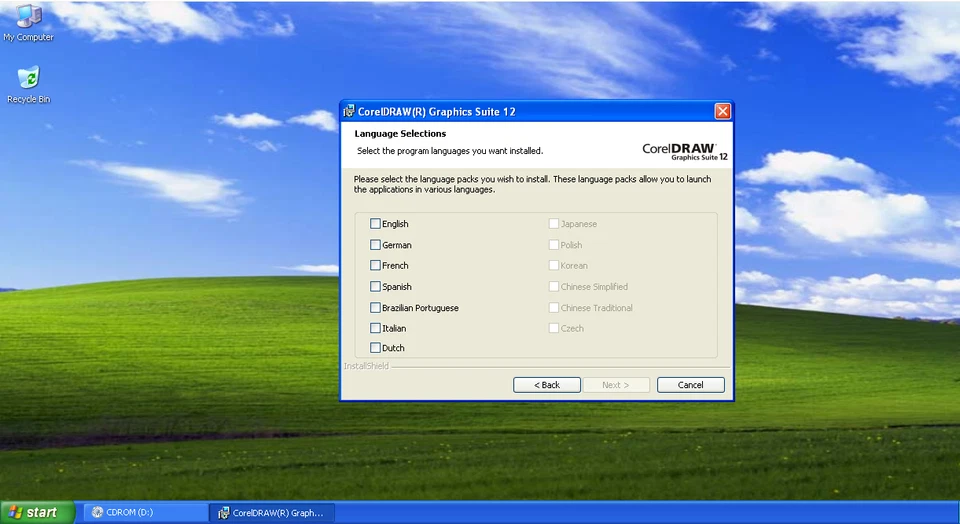The image size is (960, 524).
Task: Click the CorelDRAW Graphics Suite 12 logo
Action: coord(684,151)
